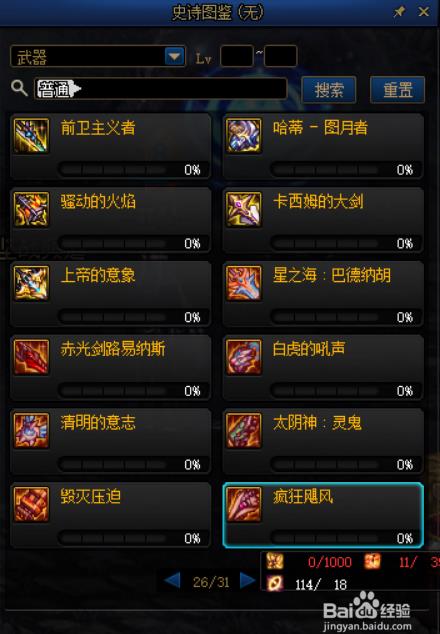Screen dimensions: 440x634
Task: Click the 星之海：巴德纳胡 icon
Action: click(243, 283)
